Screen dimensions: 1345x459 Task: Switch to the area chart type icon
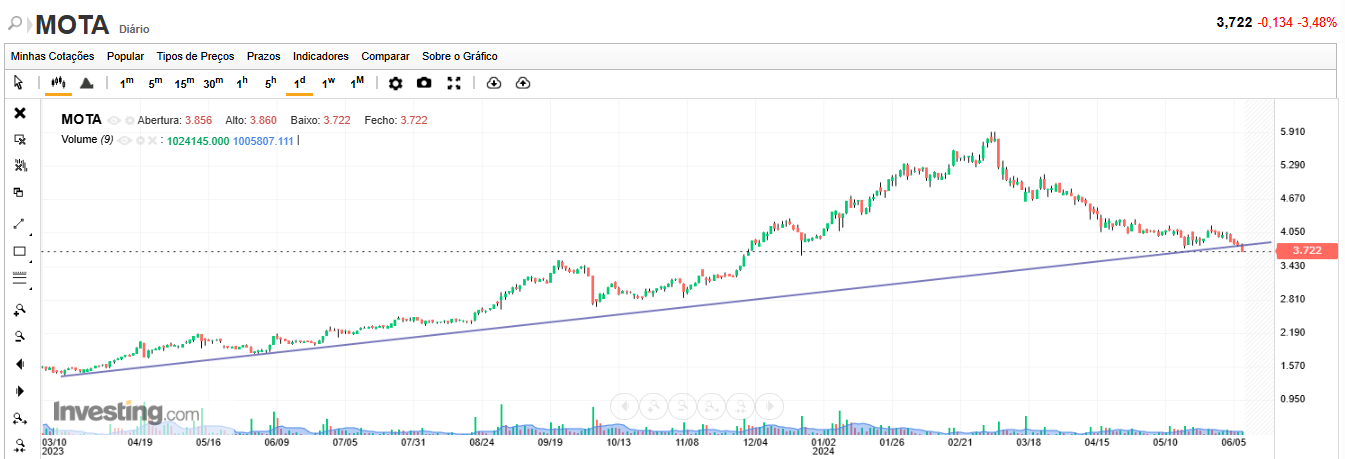coord(87,83)
